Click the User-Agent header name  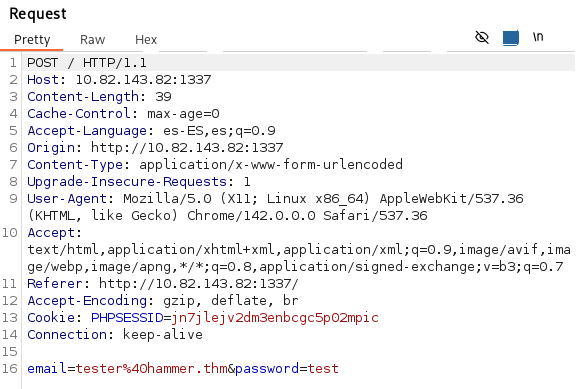pos(67,199)
